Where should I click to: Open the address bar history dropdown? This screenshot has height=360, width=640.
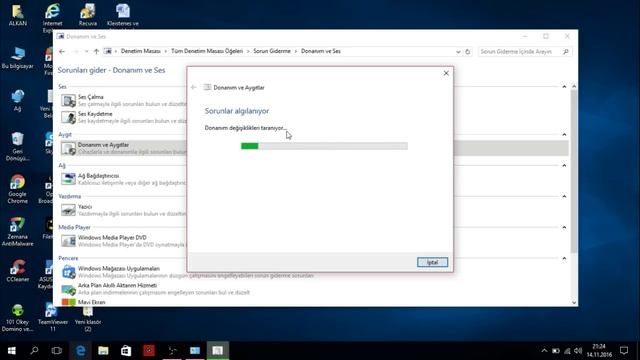[458, 52]
